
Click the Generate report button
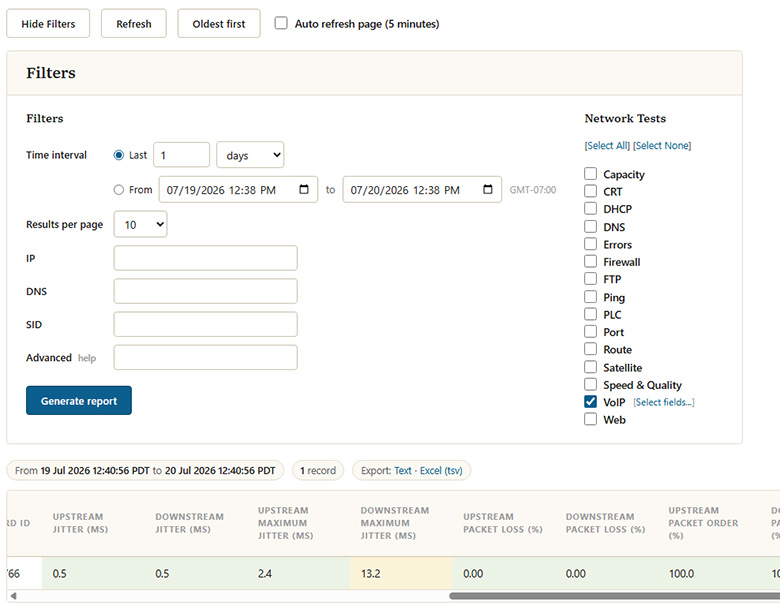click(x=79, y=401)
